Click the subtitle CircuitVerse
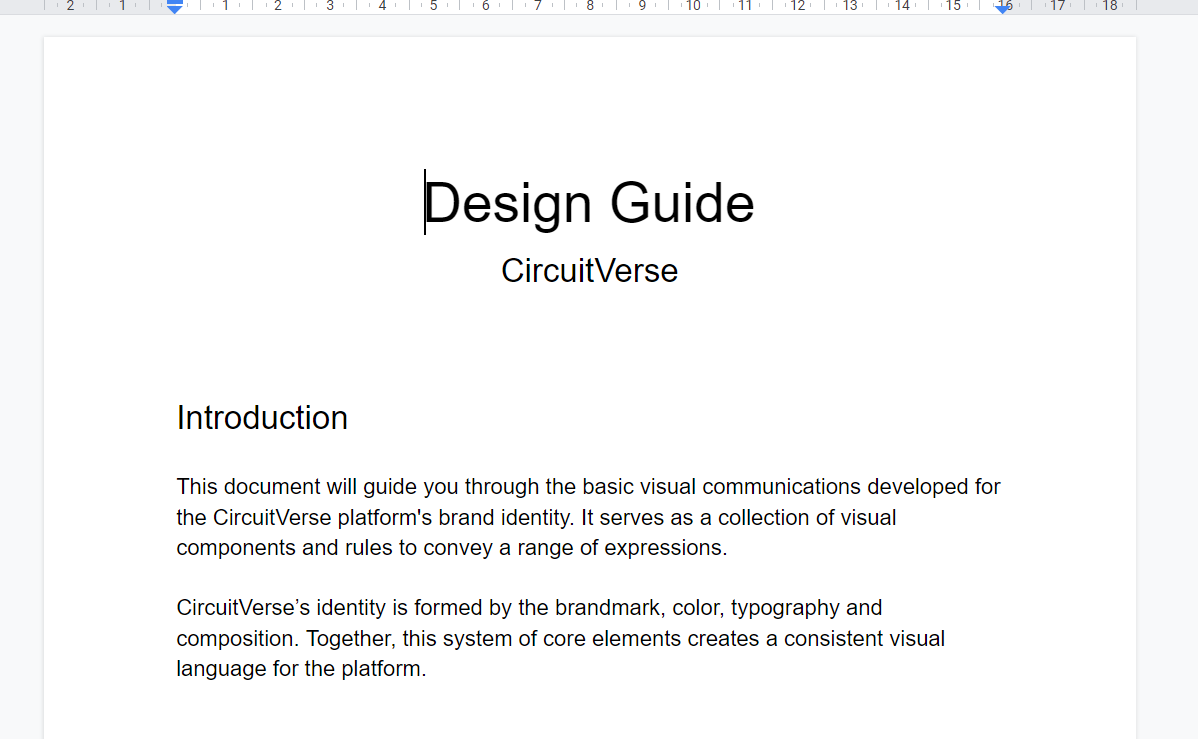Screen dimensions: 1198x739 [589, 270]
